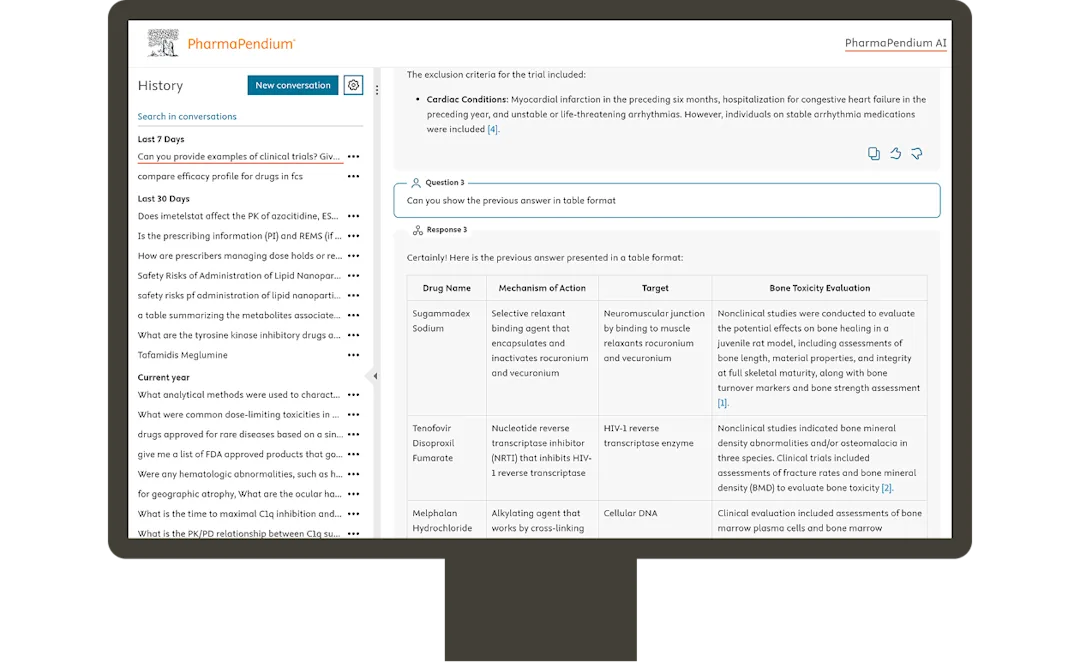This screenshot has width=1080, height=662.
Task: Open options menu for the Tafamidis Meglumine conversation
Action: tap(353, 355)
